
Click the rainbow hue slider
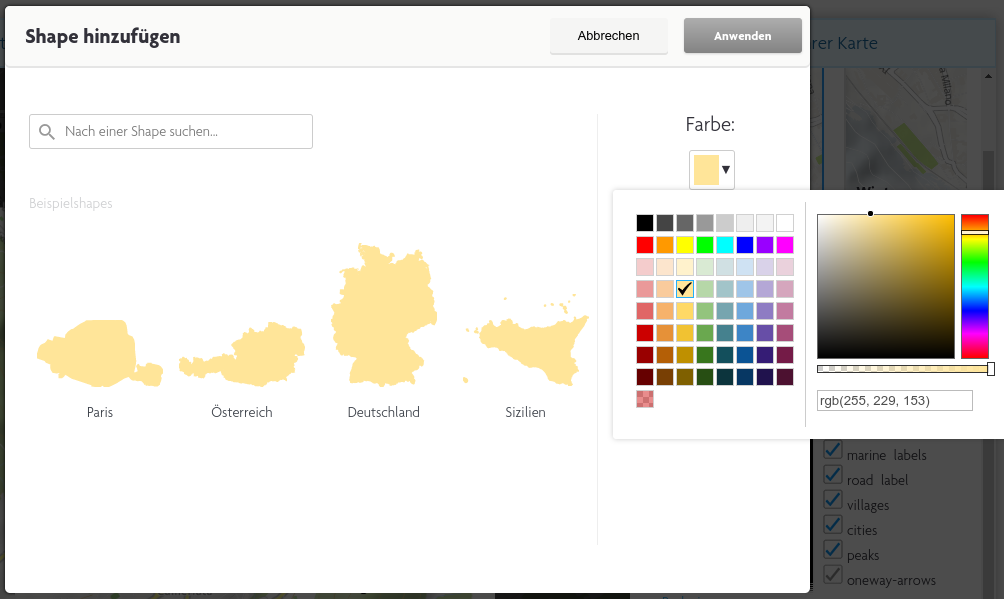coord(974,286)
